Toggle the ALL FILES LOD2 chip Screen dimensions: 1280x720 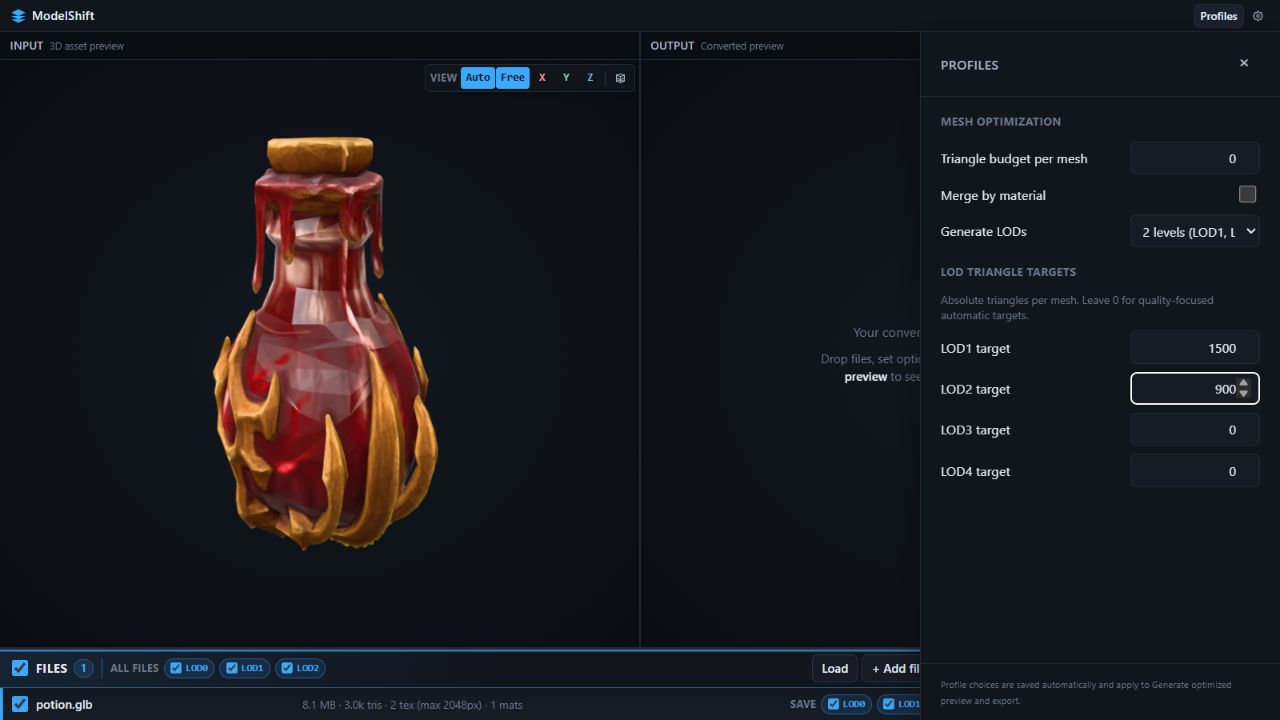(300, 668)
